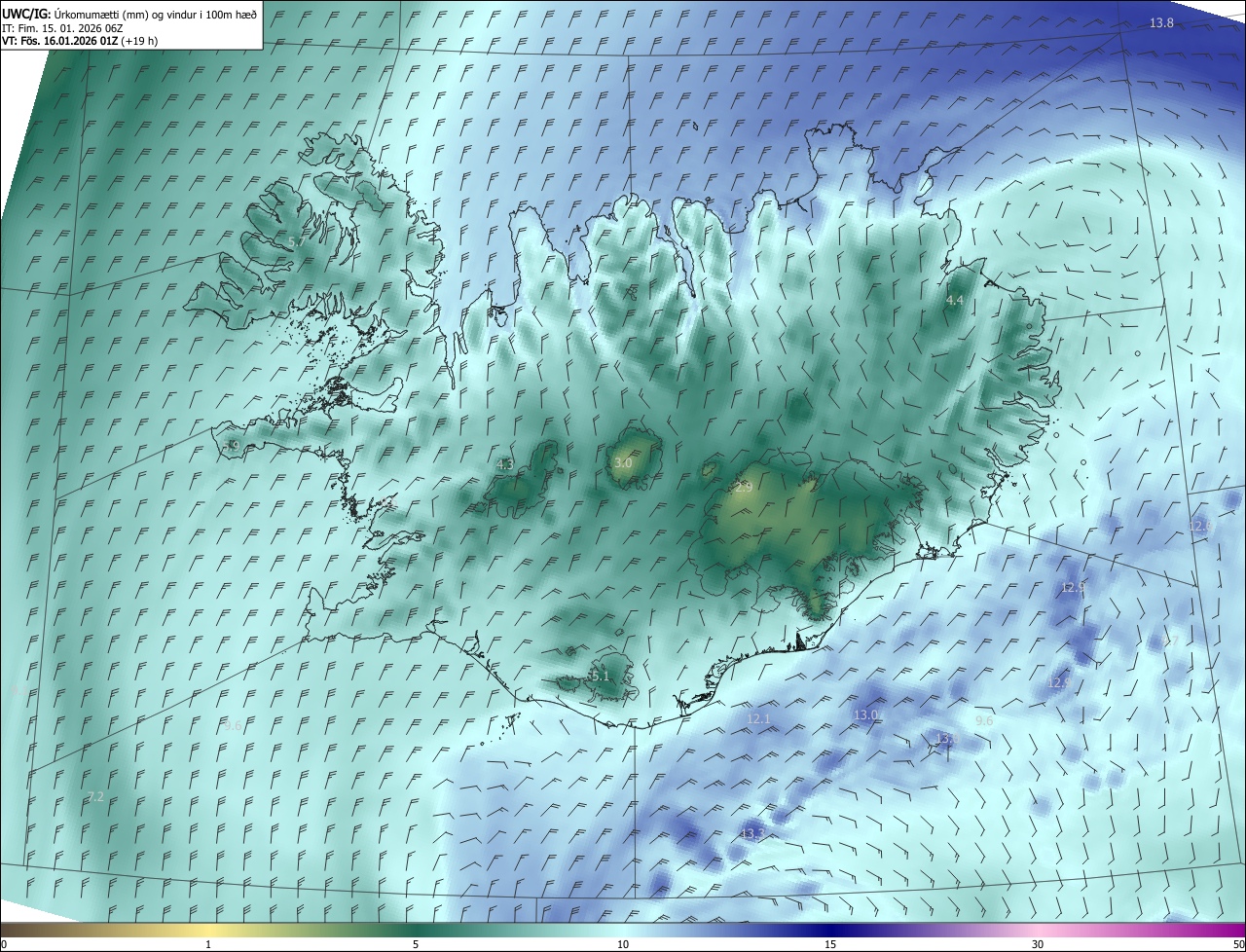Click the IT: Fim. 15. 01. 2026 06Z line

click(62, 28)
